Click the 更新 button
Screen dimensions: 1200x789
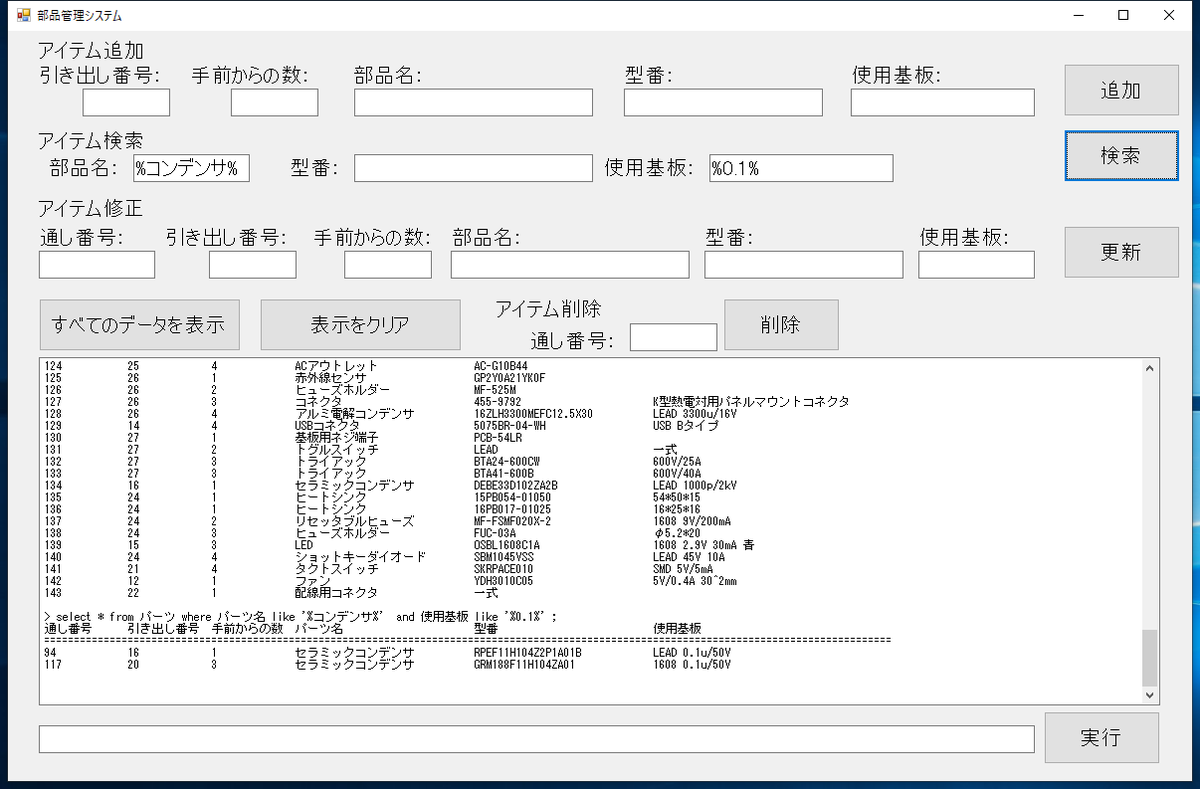pos(1121,252)
